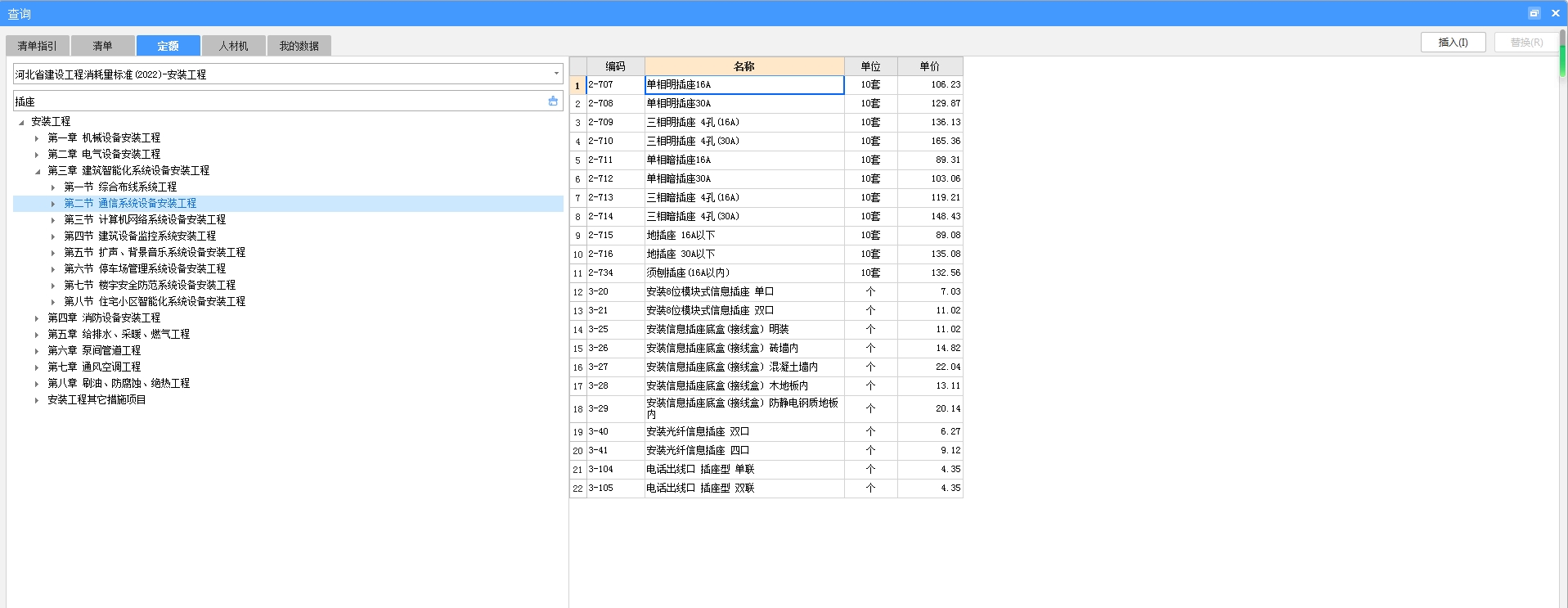This screenshot has height=608, width=1568.
Task: Select 第六节 停车场管理系统设备安装工程
Action: pyautogui.click(x=145, y=268)
